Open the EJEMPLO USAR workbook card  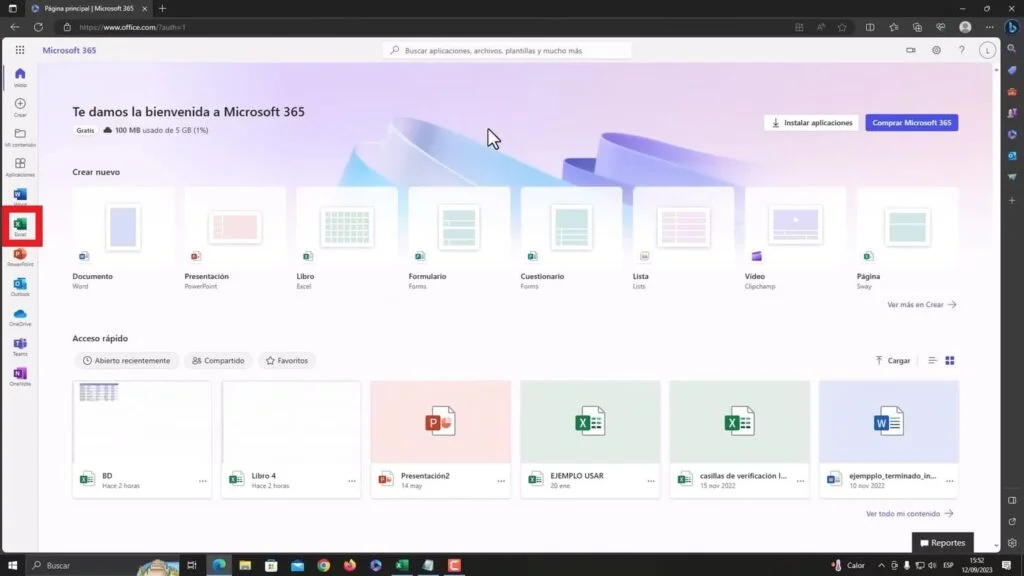click(x=590, y=440)
